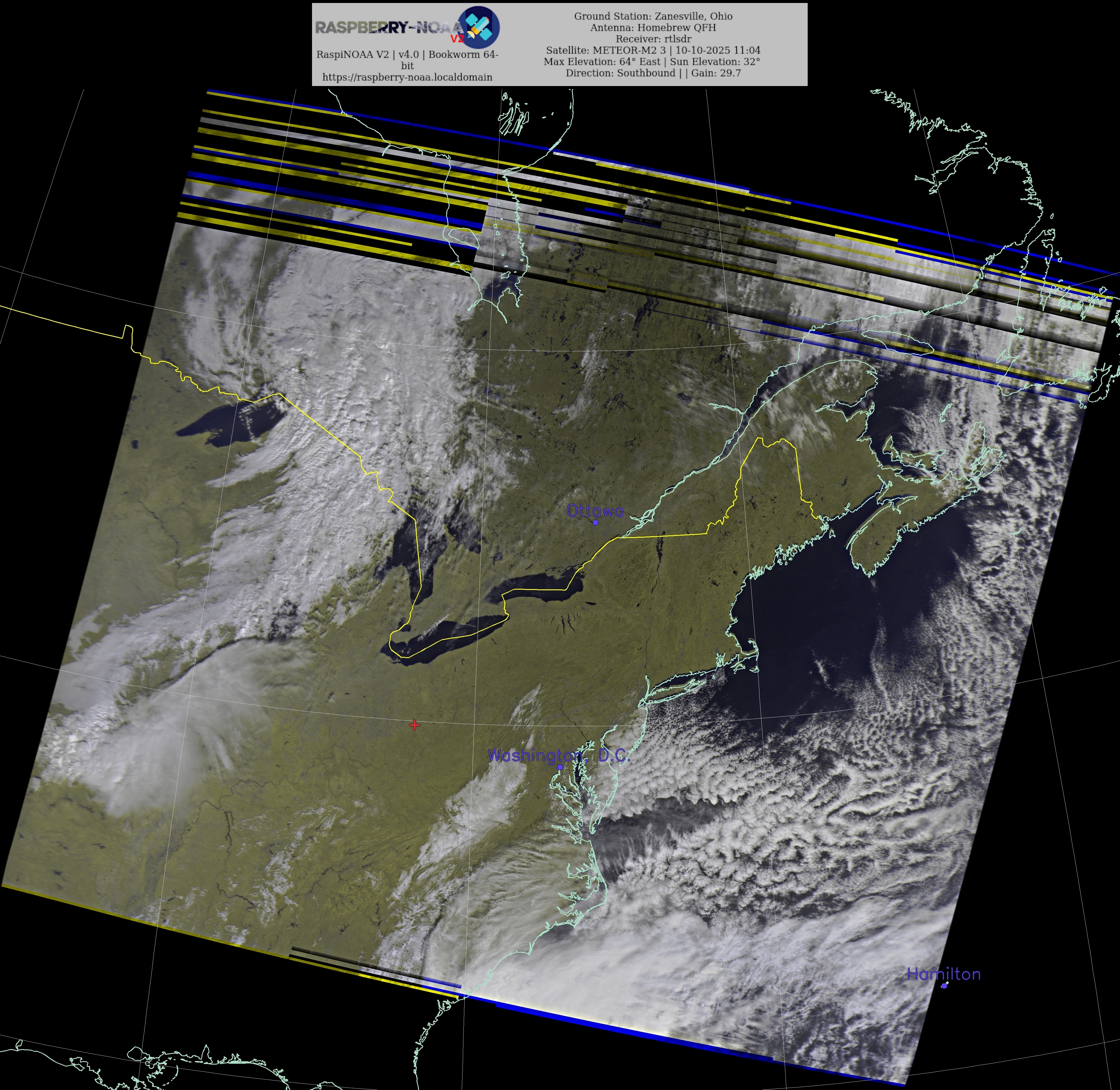Viewport: 1120px width, 1090px height.
Task: Click the satellite icon in the header logo
Action: click(x=480, y=26)
